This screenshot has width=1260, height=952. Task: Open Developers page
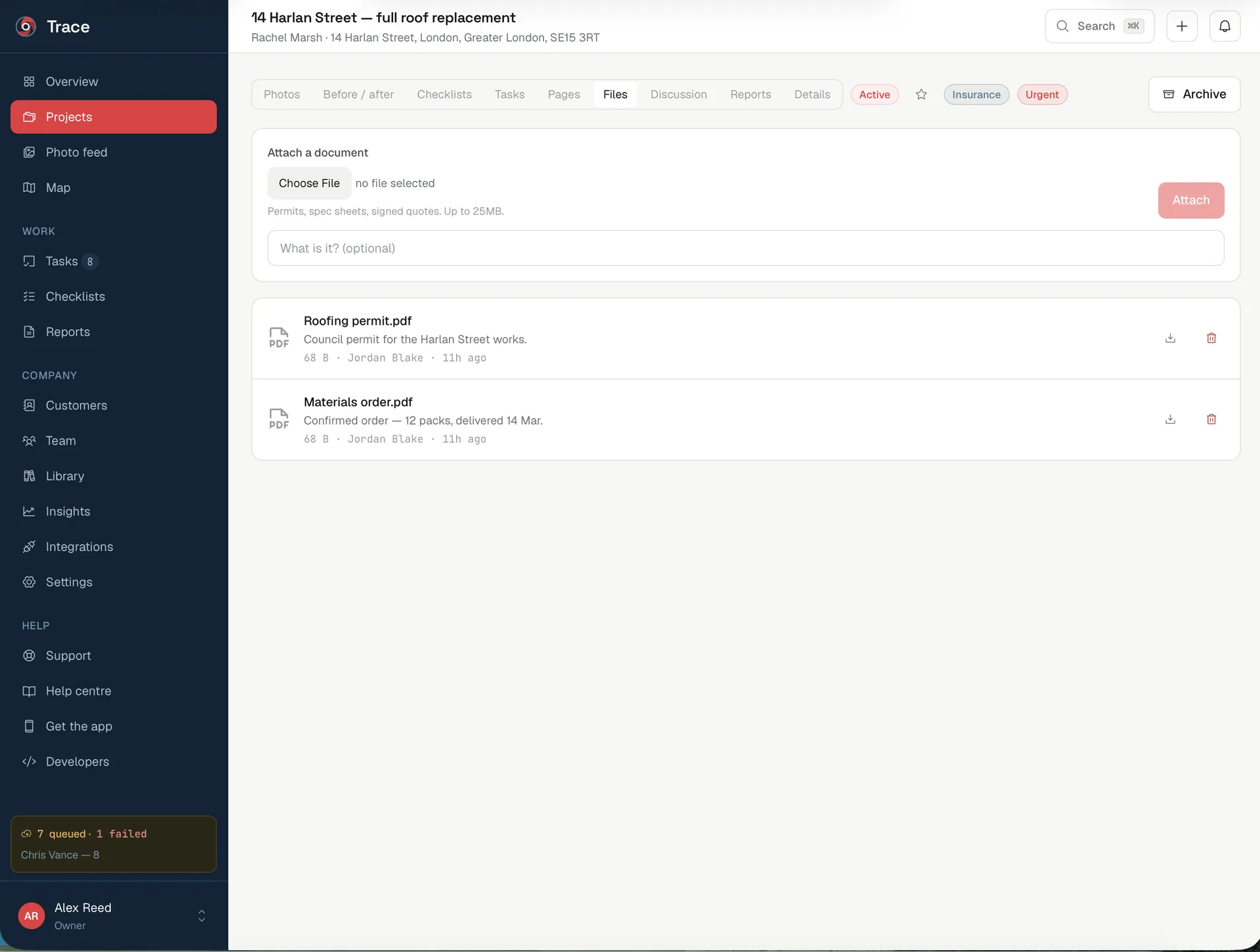(x=114, y=762)
